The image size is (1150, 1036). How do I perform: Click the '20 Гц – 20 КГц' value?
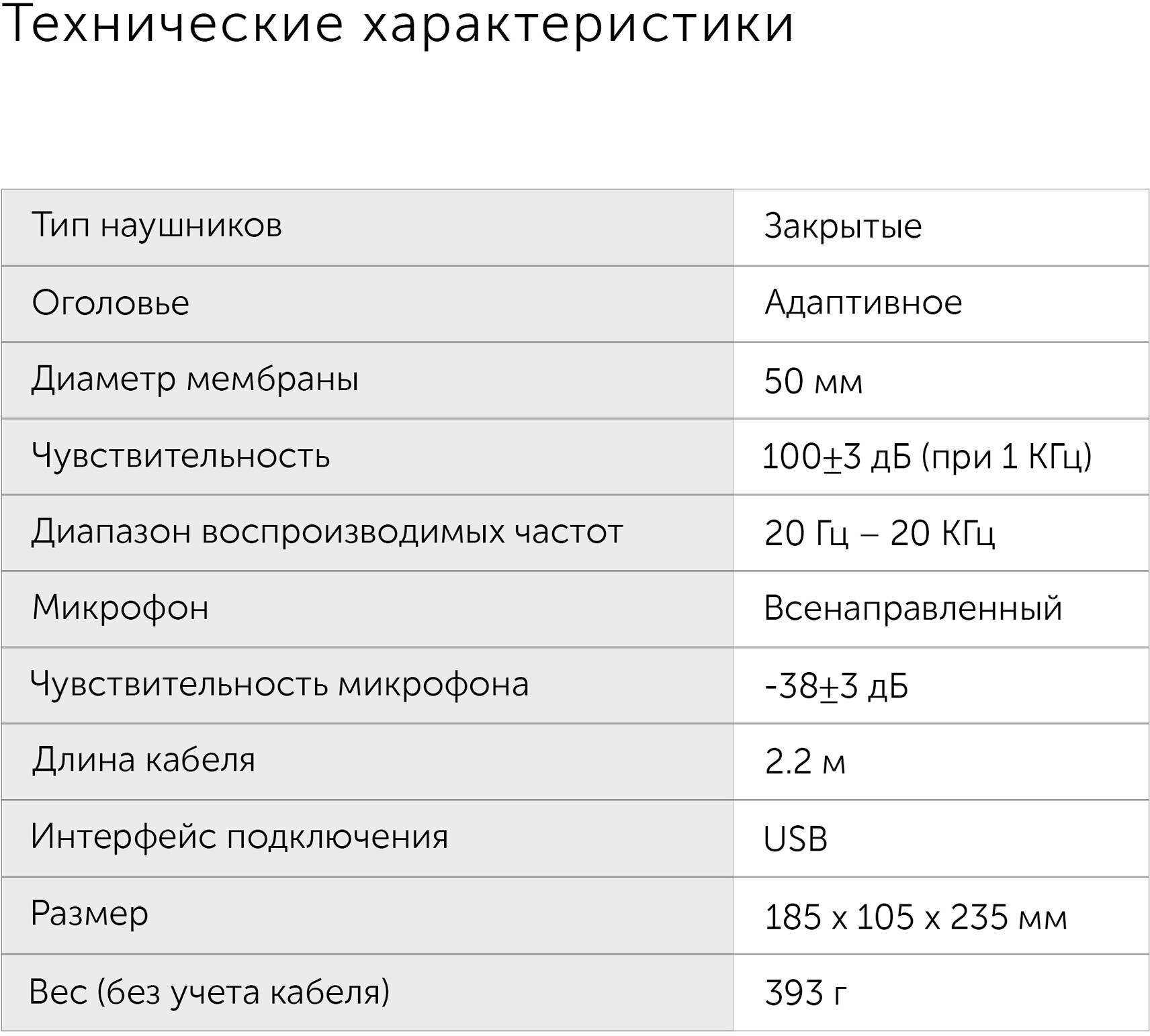click(x=879, y=534)
